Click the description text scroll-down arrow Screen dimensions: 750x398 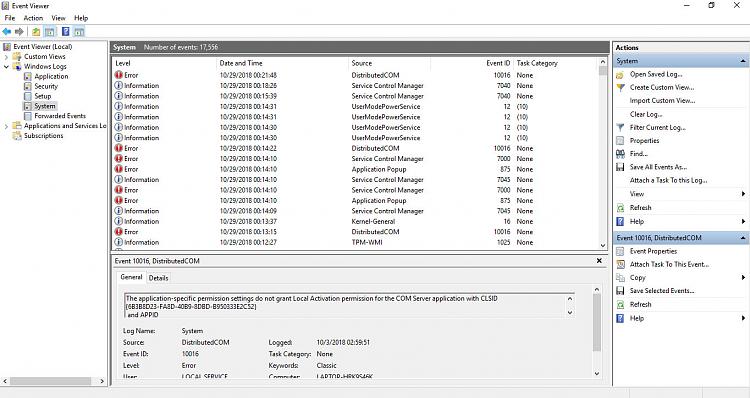[570, 312]
